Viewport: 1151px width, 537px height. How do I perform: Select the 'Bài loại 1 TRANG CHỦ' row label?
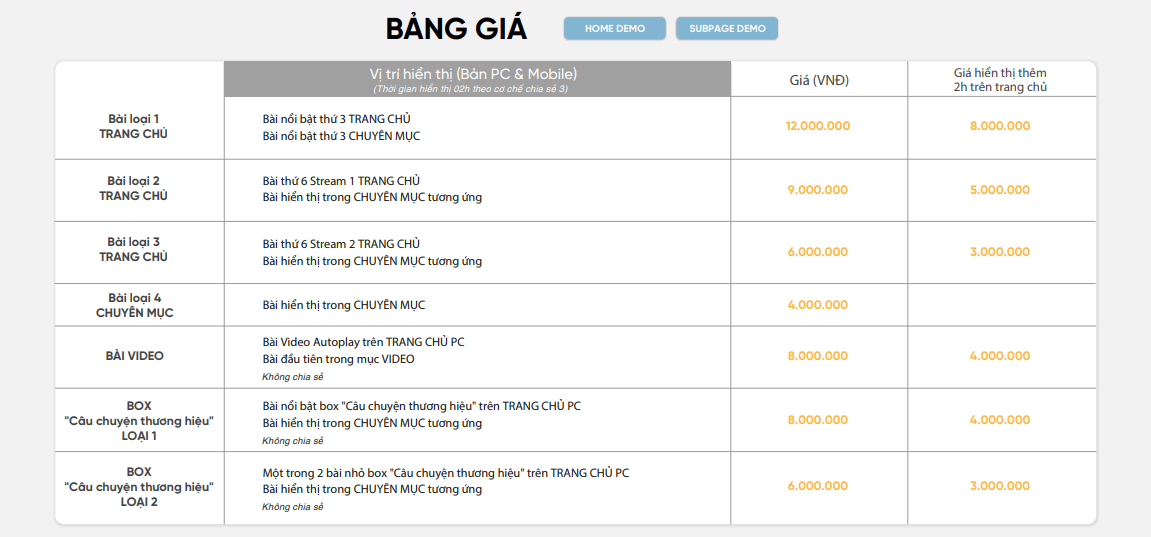click(134, 126)
